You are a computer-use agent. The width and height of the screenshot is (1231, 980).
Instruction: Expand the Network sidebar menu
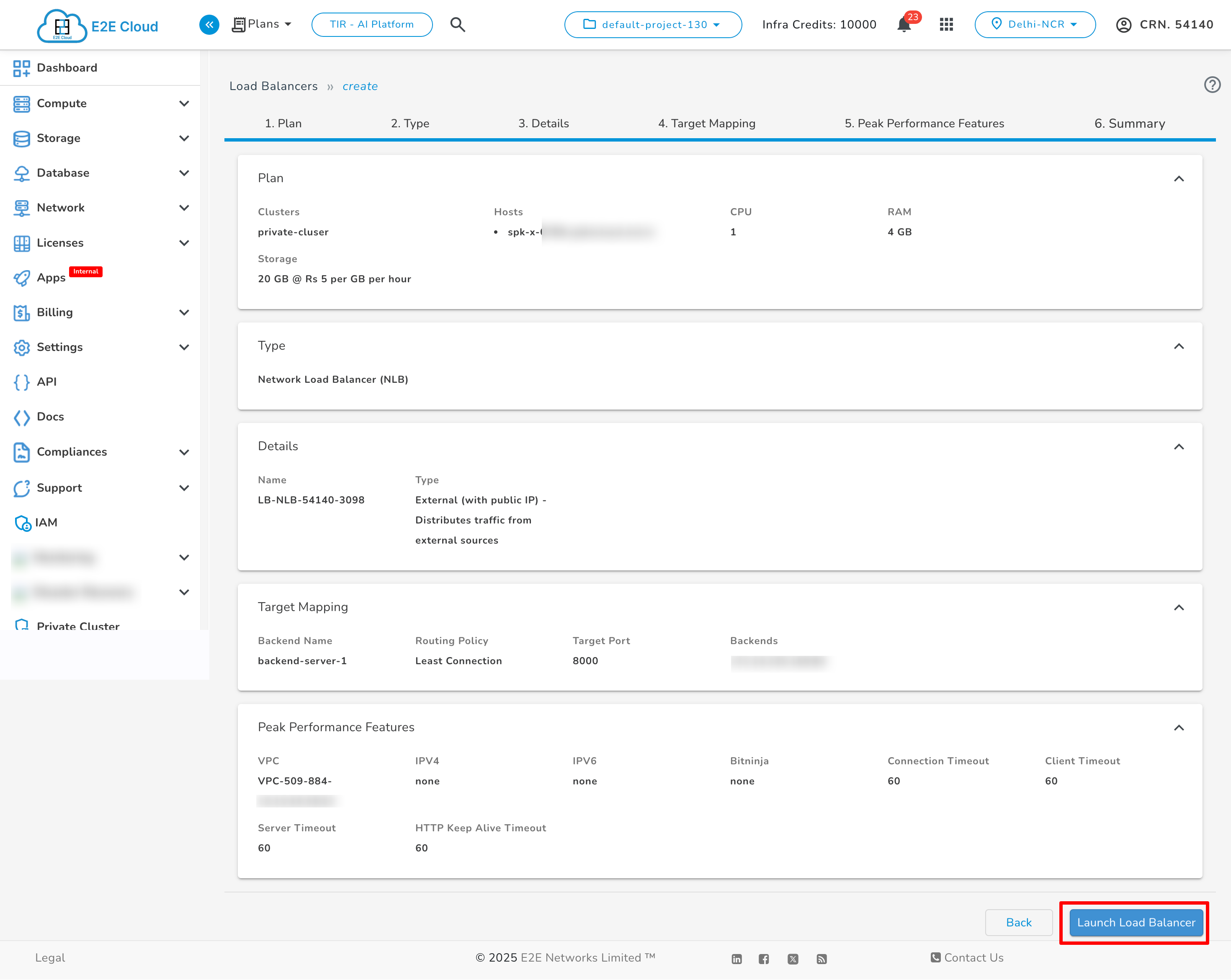[x=184, y=208]
